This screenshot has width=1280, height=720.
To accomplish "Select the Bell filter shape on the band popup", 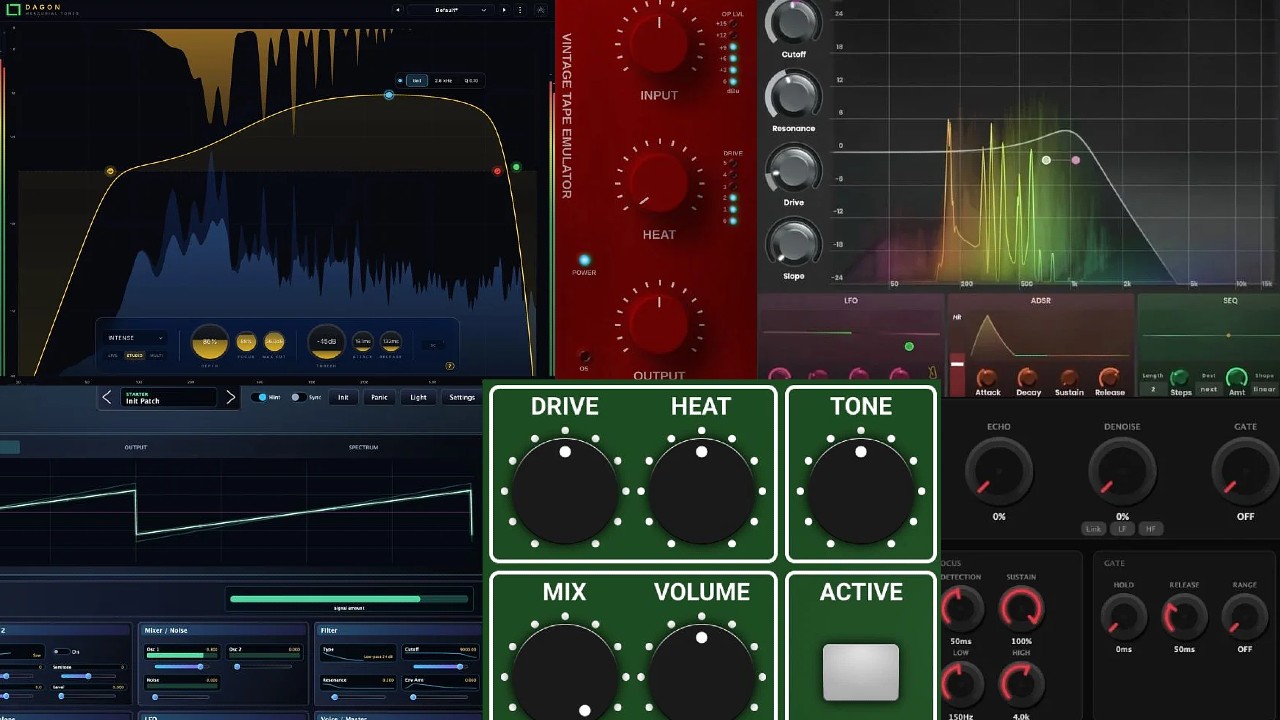I will [x=417, y=80].
